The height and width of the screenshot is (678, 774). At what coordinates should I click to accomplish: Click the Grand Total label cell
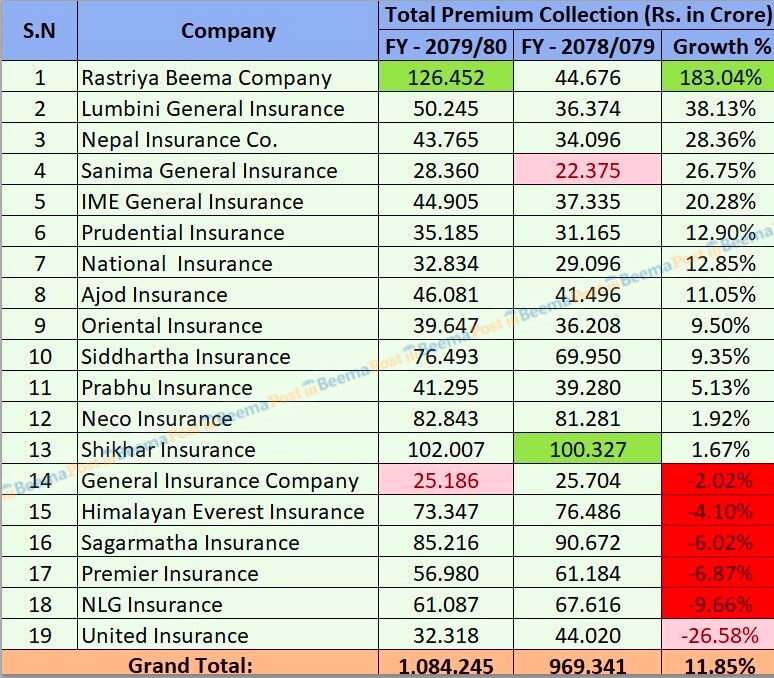coord(190,665)
